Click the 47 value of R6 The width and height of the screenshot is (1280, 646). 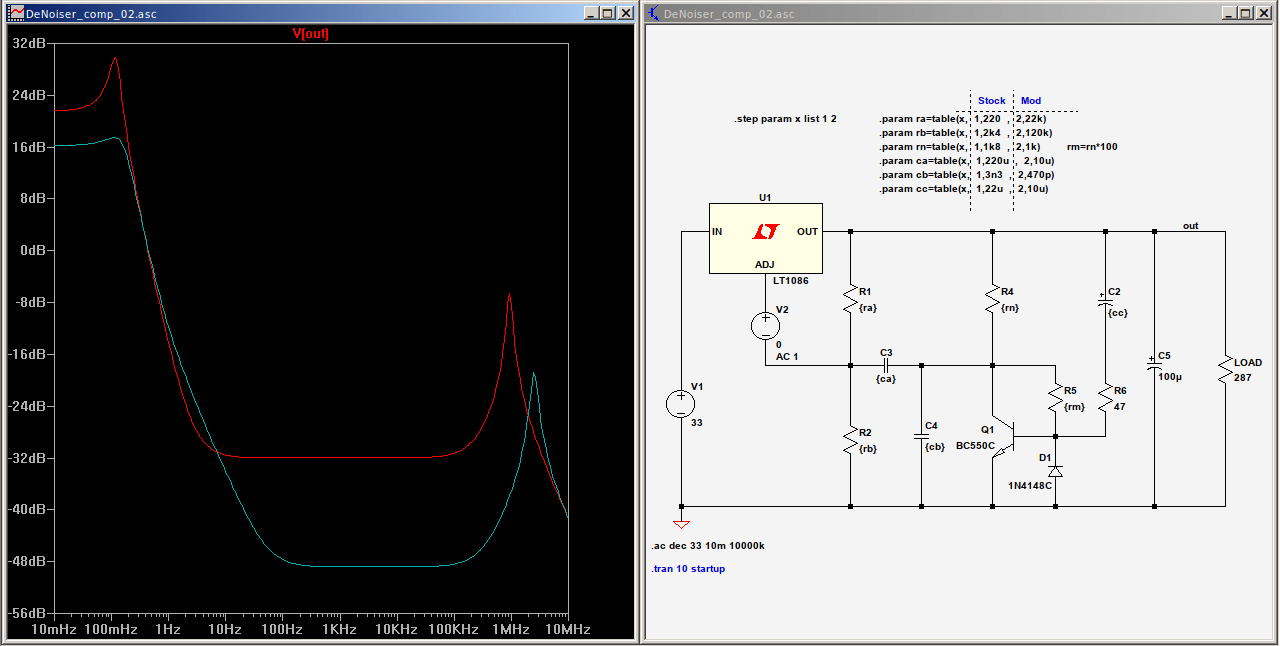(1120, 407)
